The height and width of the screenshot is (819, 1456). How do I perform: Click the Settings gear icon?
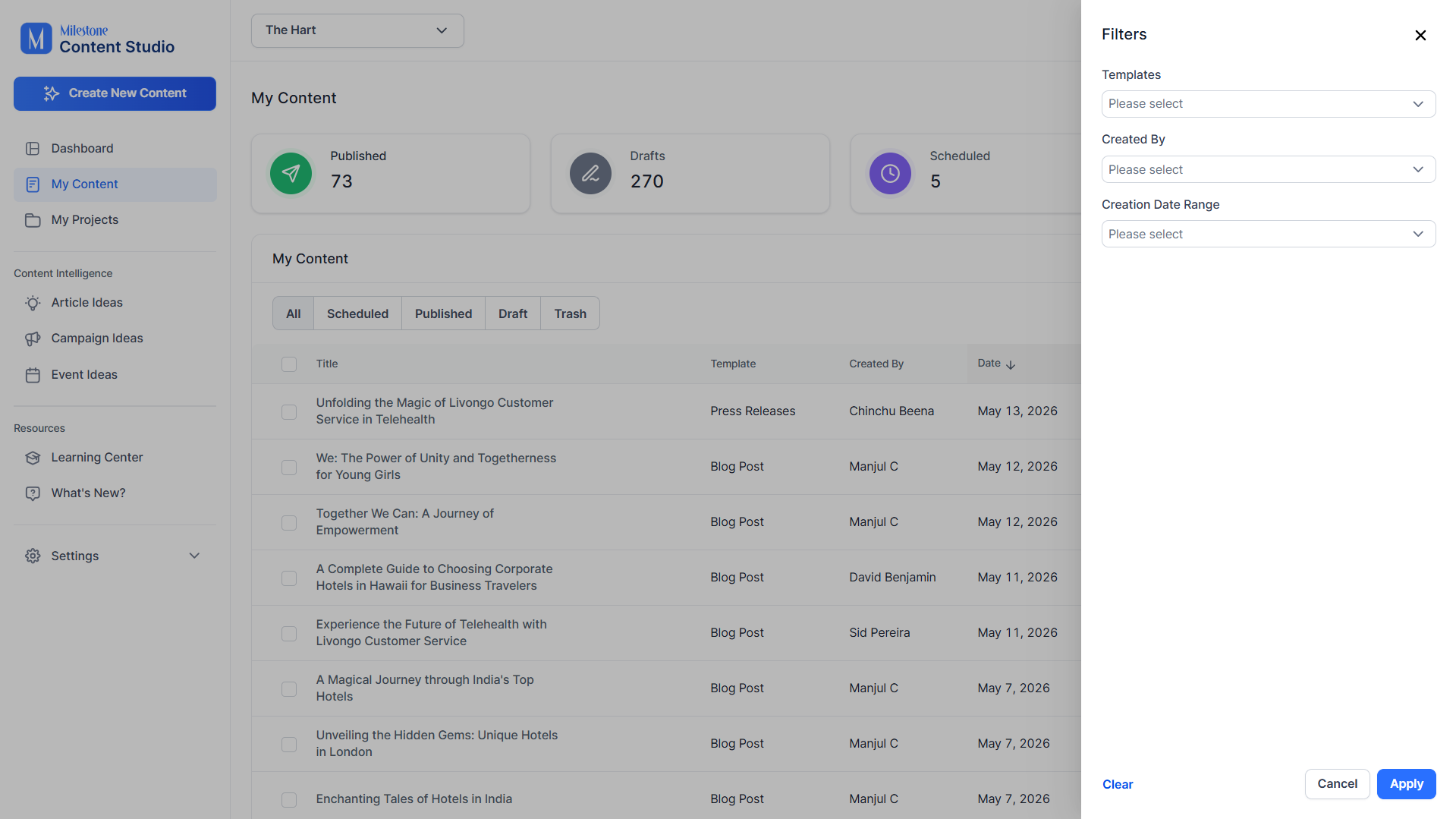33,556
